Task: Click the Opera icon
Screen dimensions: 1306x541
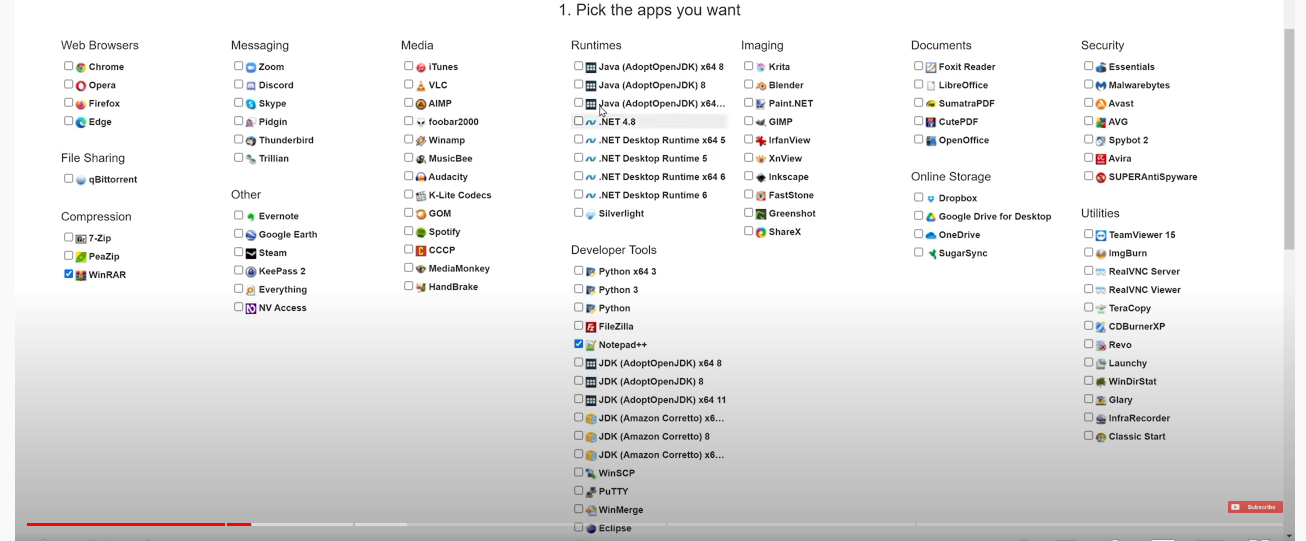Action: pos(81,86)
